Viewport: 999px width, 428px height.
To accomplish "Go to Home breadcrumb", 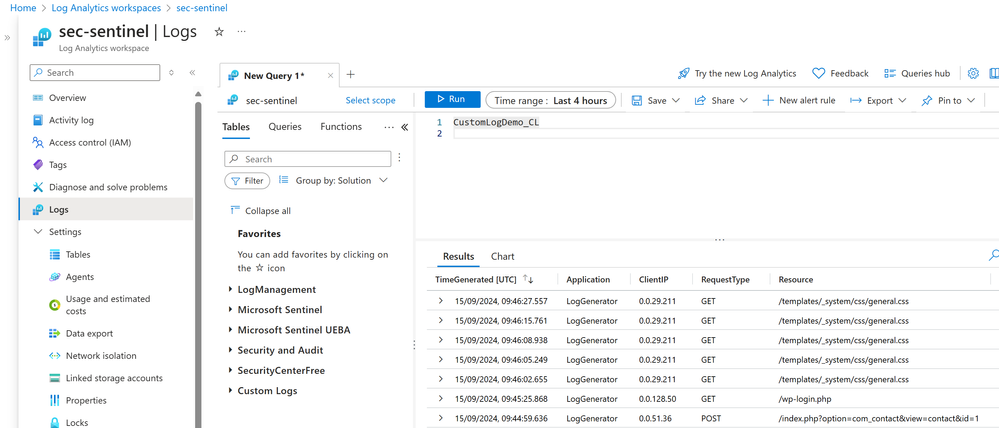I will [x=23, y=8].
